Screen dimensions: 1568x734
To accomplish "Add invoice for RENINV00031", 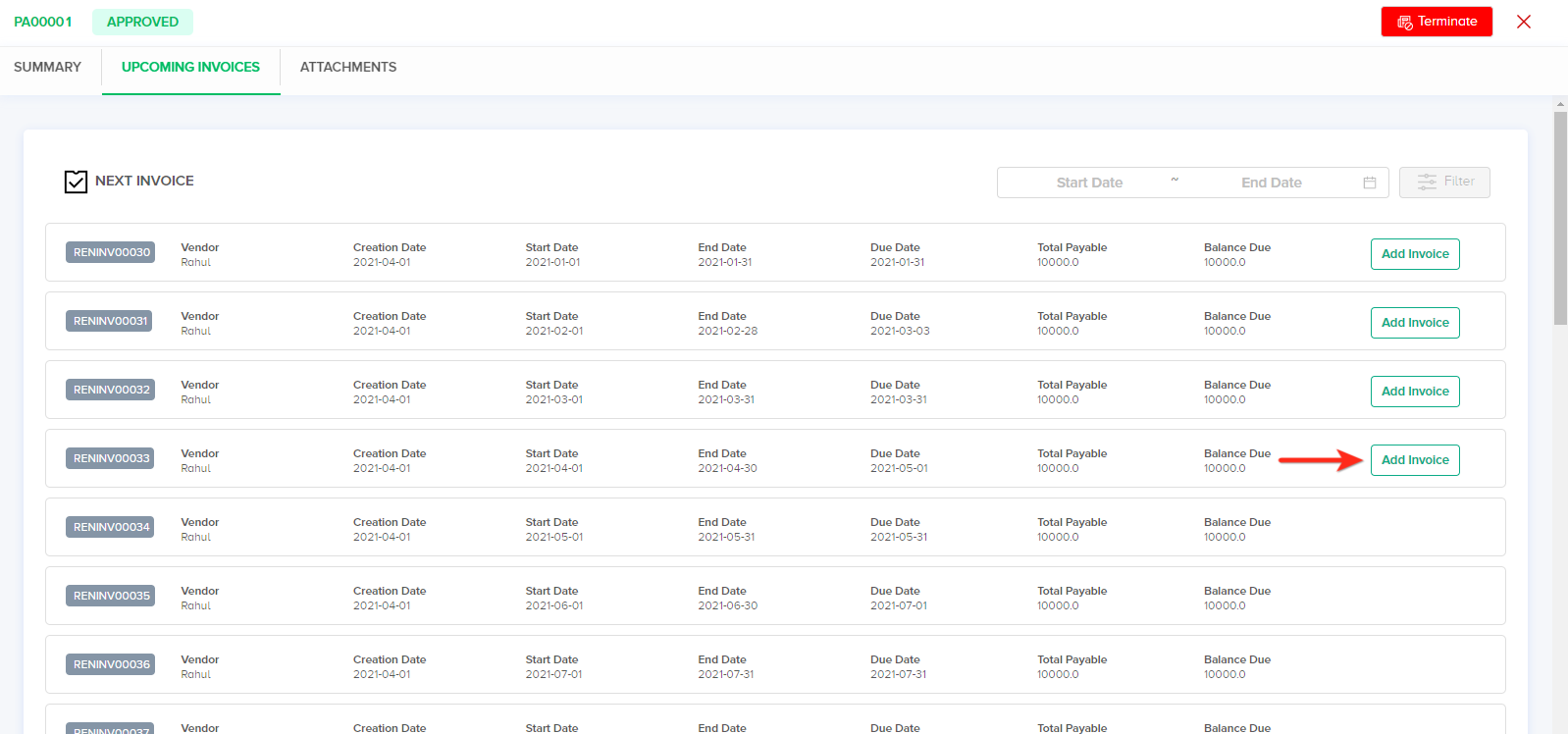I will click(1415, 323).
